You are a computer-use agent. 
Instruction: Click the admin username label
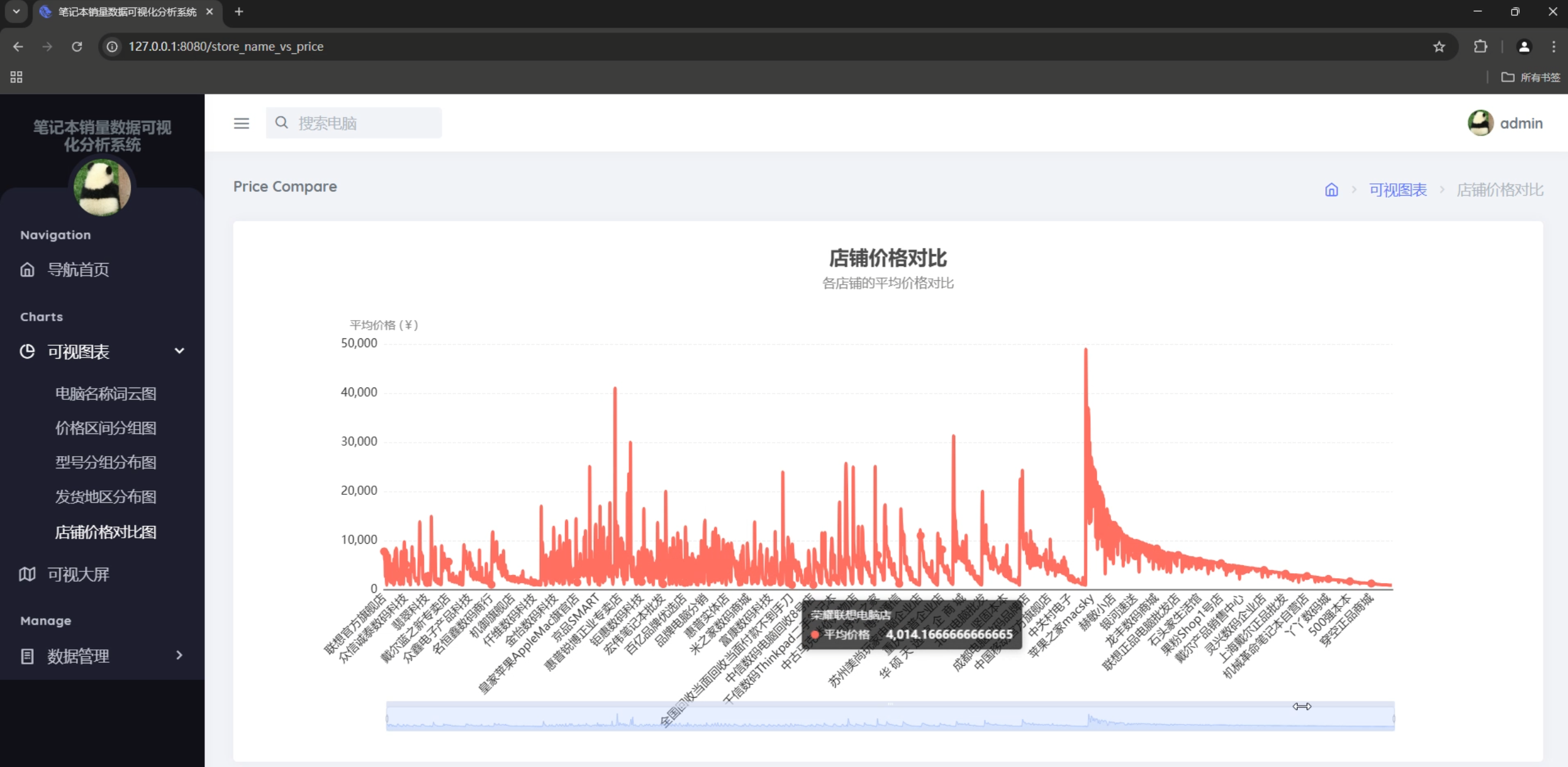1521,123
